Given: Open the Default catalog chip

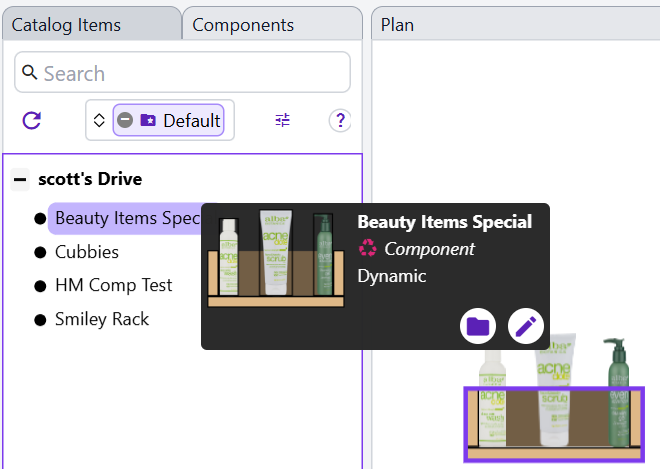Looking at the screenshot, I should (x=191, y=121).
